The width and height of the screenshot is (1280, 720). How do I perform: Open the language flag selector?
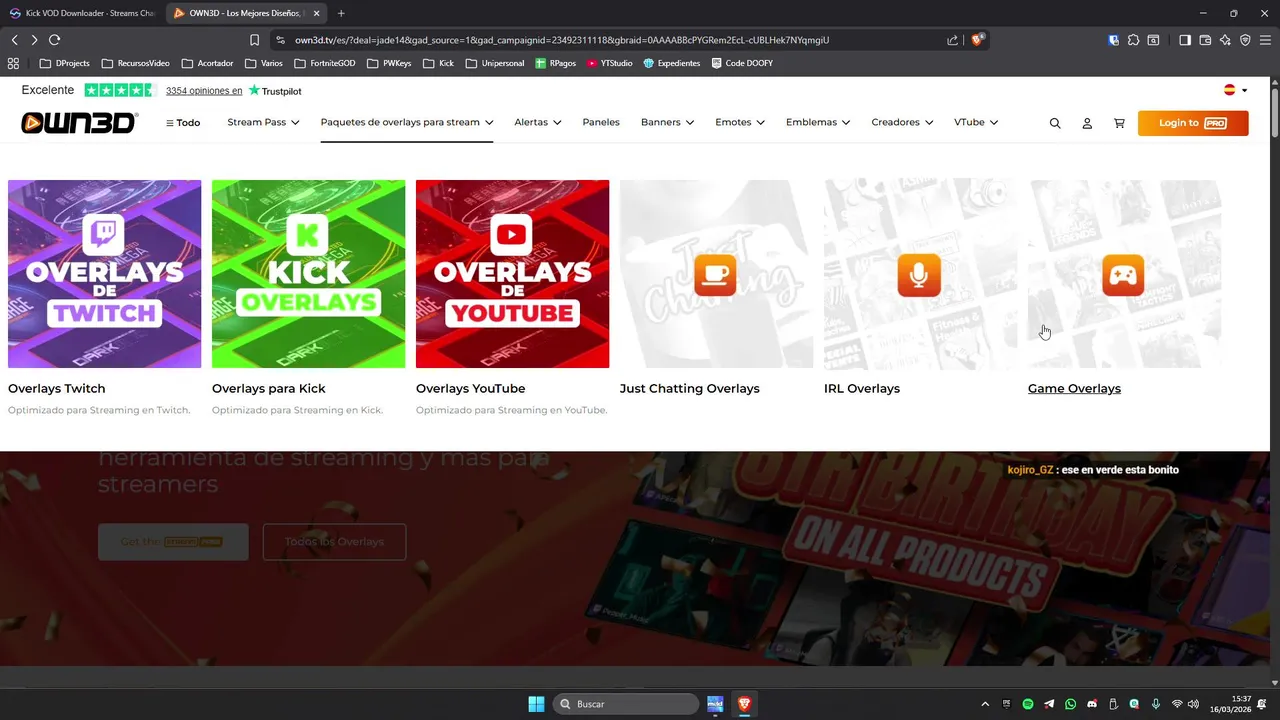click(x=1236, y=90)
